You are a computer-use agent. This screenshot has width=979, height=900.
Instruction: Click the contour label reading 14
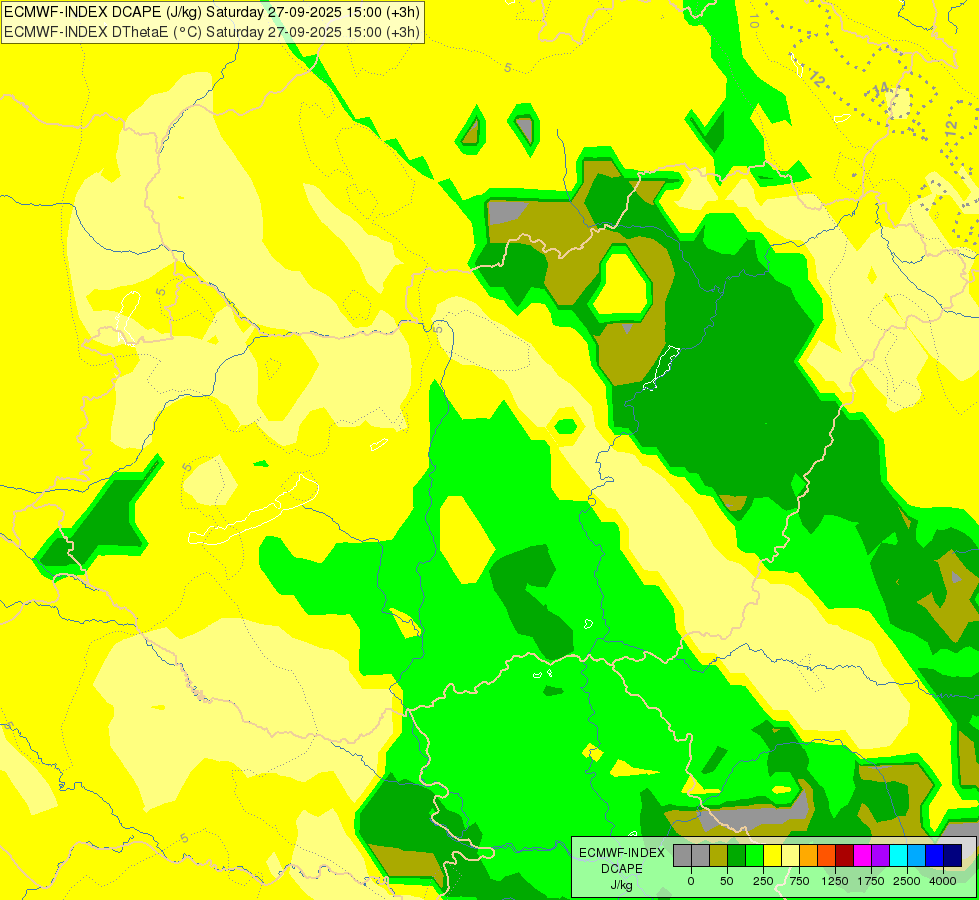tap(880, 92)
